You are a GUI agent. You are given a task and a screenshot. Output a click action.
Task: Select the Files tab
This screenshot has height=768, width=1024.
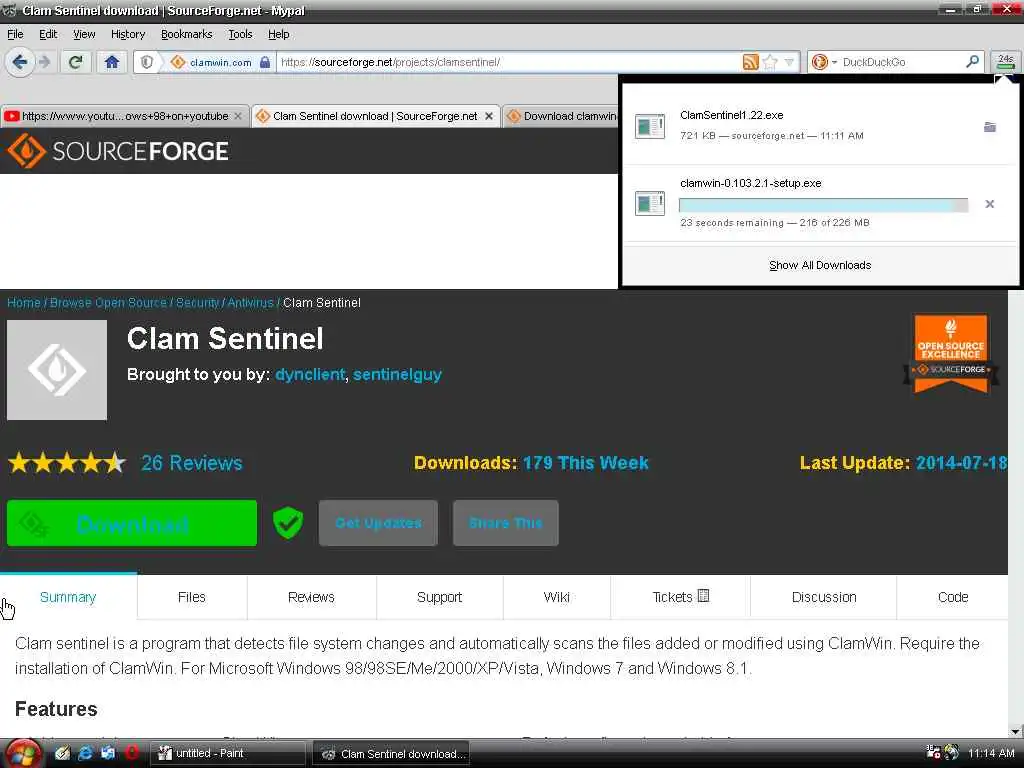[191, 597]
